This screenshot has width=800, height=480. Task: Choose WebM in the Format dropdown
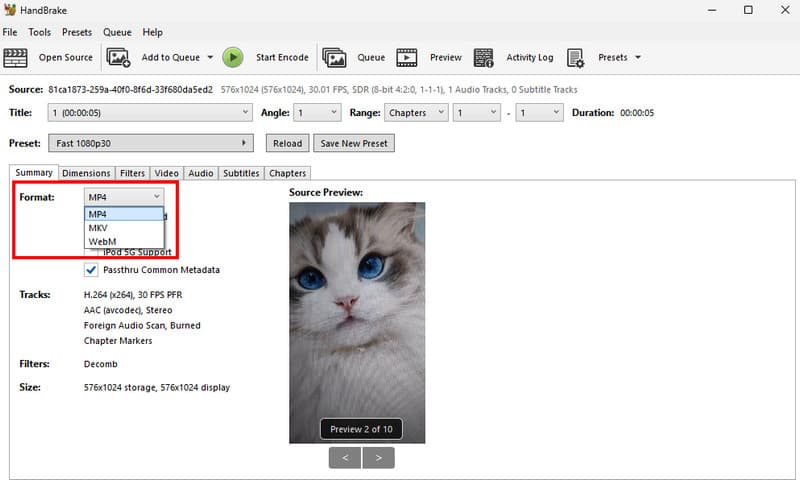point(102,241)
